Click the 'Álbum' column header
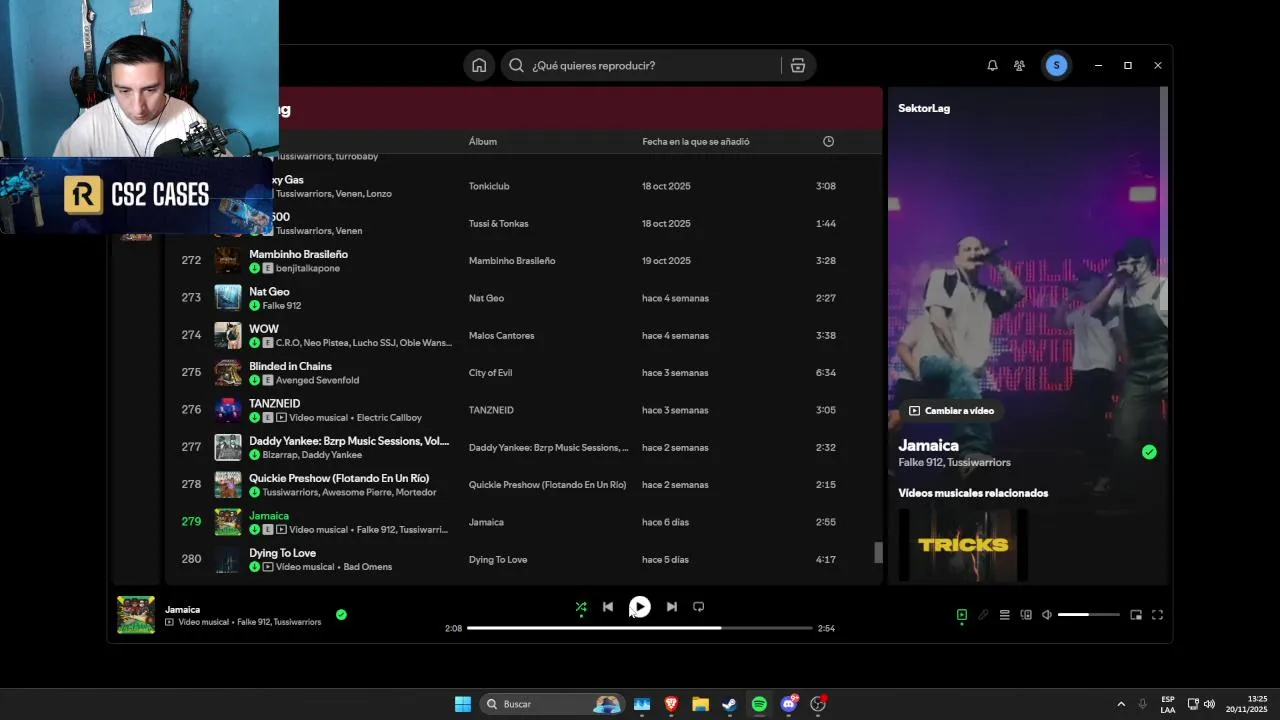The width and height of the screenshot is (1280, 720). (483, 142)
